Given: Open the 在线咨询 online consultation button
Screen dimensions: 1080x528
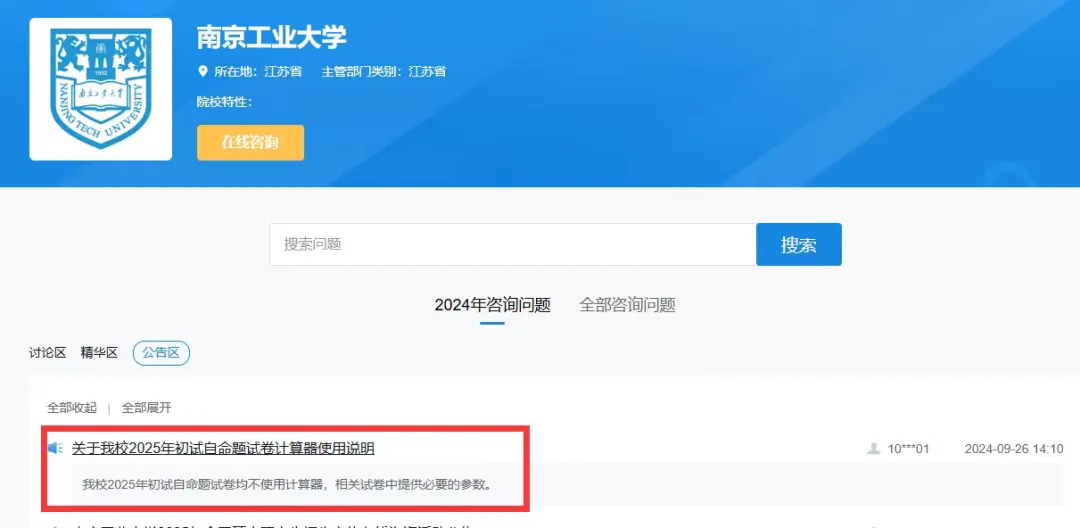Looking at the screenshot, I should [250, 142].
